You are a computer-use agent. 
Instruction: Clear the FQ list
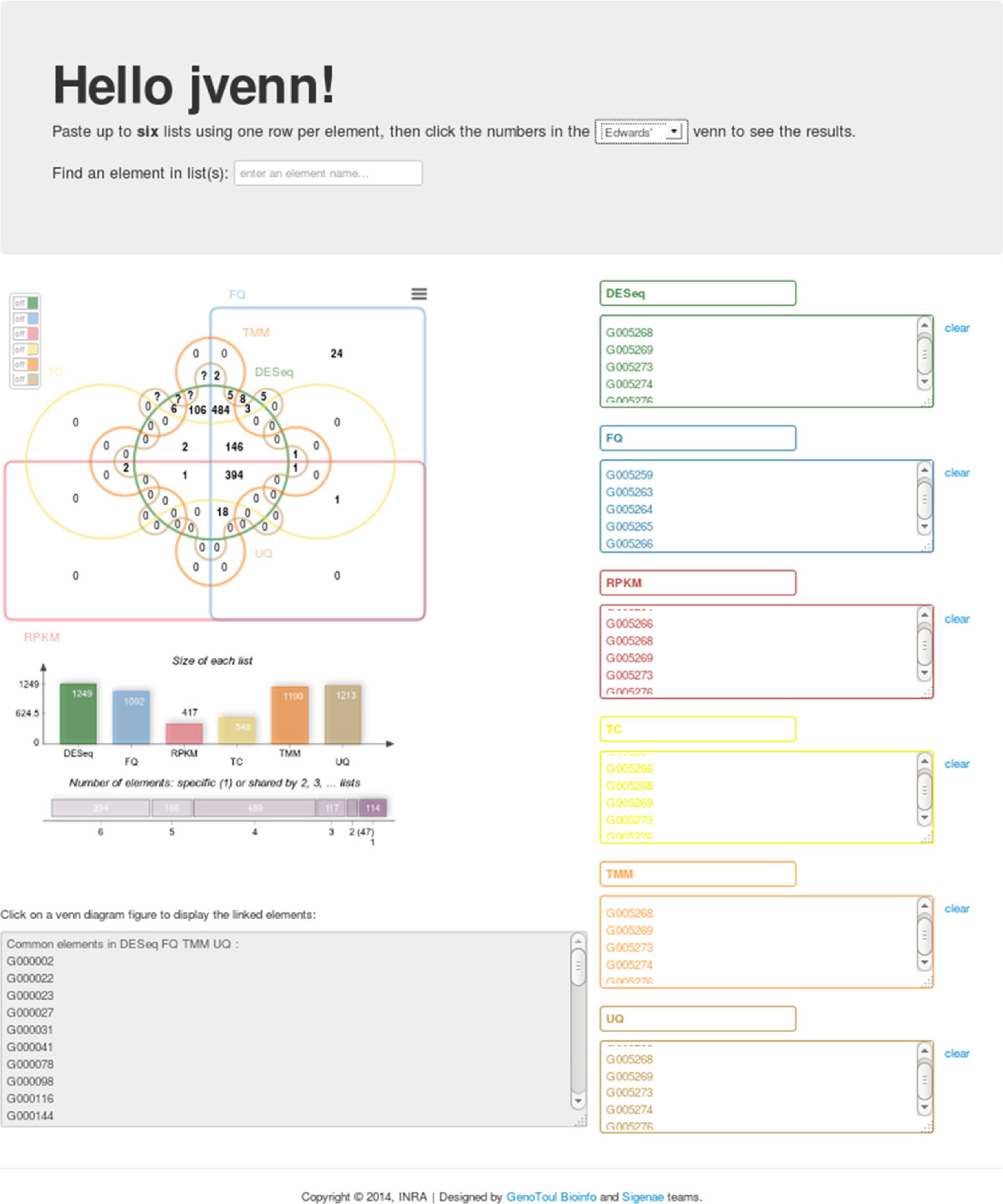[x=957, y=472]
